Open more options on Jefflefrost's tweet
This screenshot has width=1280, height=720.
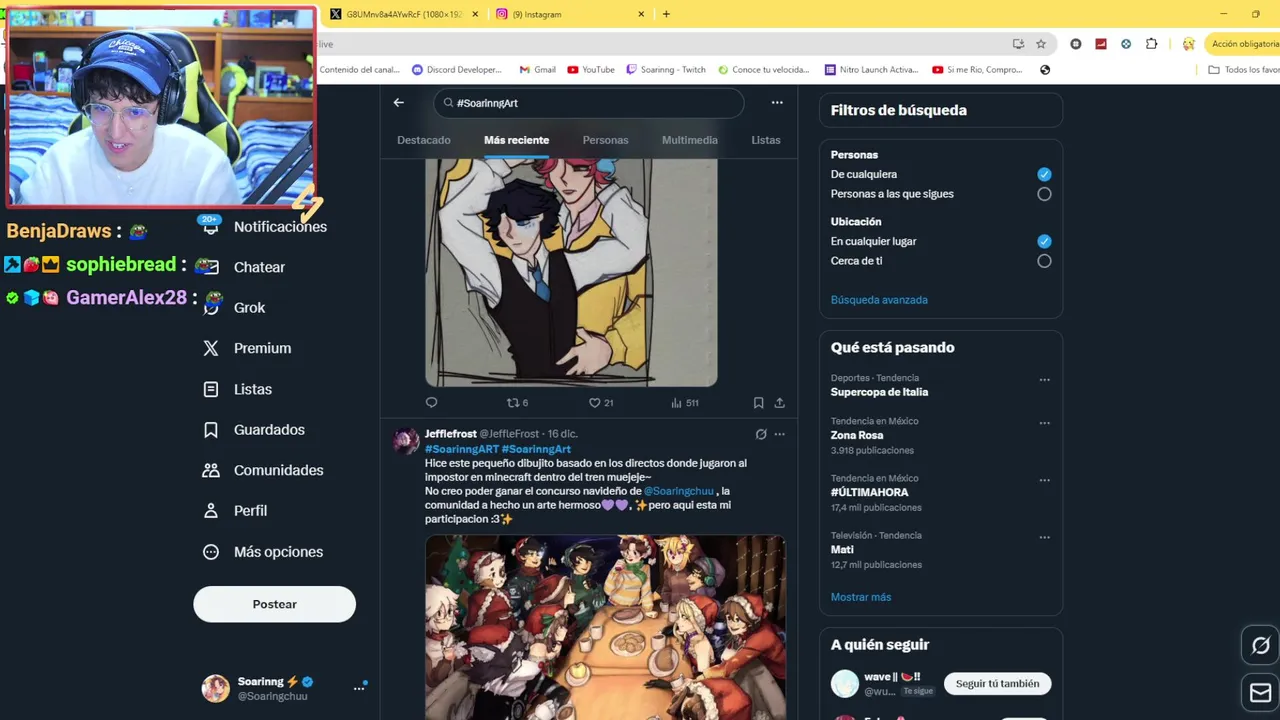(780, 434)
